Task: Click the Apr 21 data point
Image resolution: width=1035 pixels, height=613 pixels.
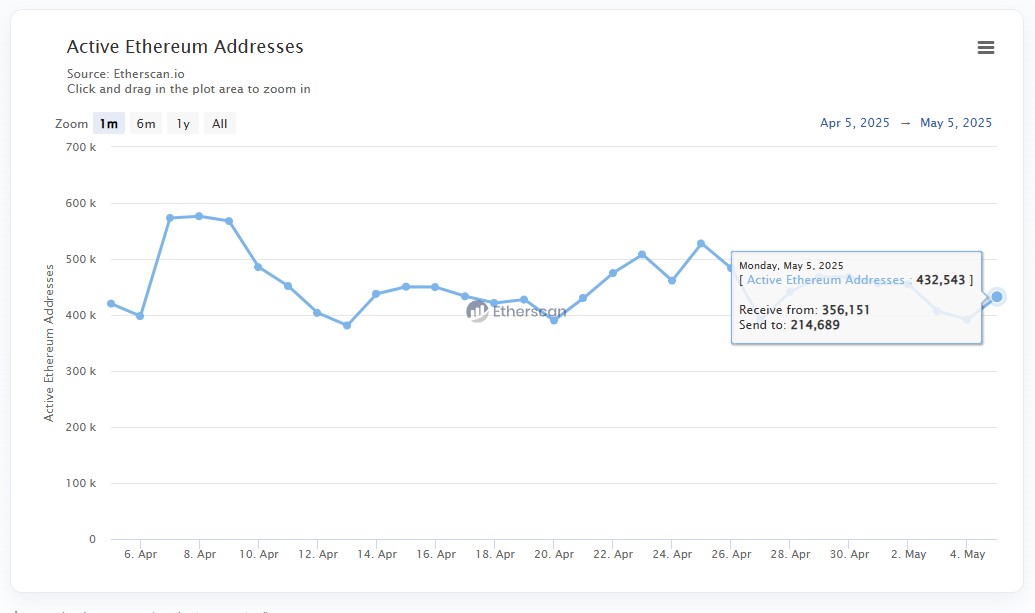Action: point(583,298)
